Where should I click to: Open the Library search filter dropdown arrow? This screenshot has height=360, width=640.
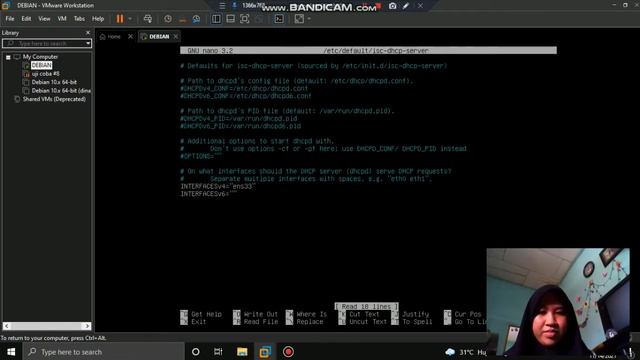coord(88,43)
